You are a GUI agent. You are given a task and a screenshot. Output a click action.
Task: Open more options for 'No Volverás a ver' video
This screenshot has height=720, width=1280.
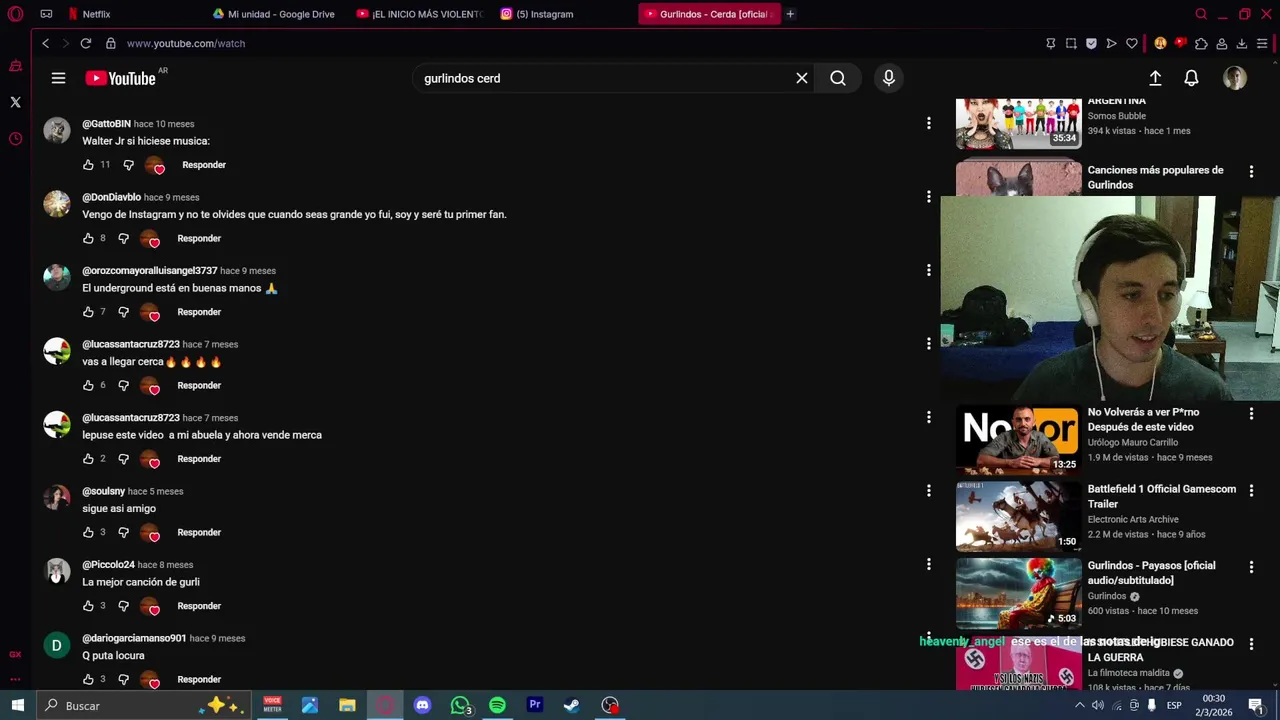(1251, 413)
